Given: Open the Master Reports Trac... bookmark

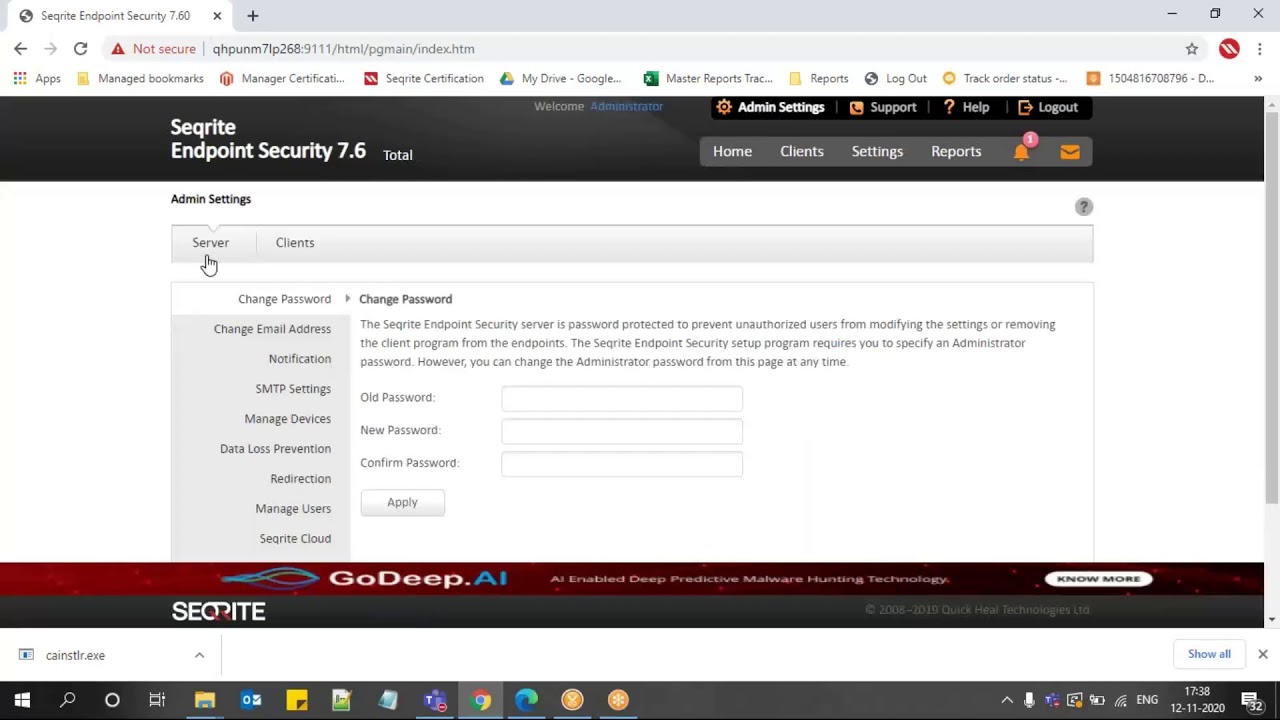Looking at the screenshot, I should [708, 78].
